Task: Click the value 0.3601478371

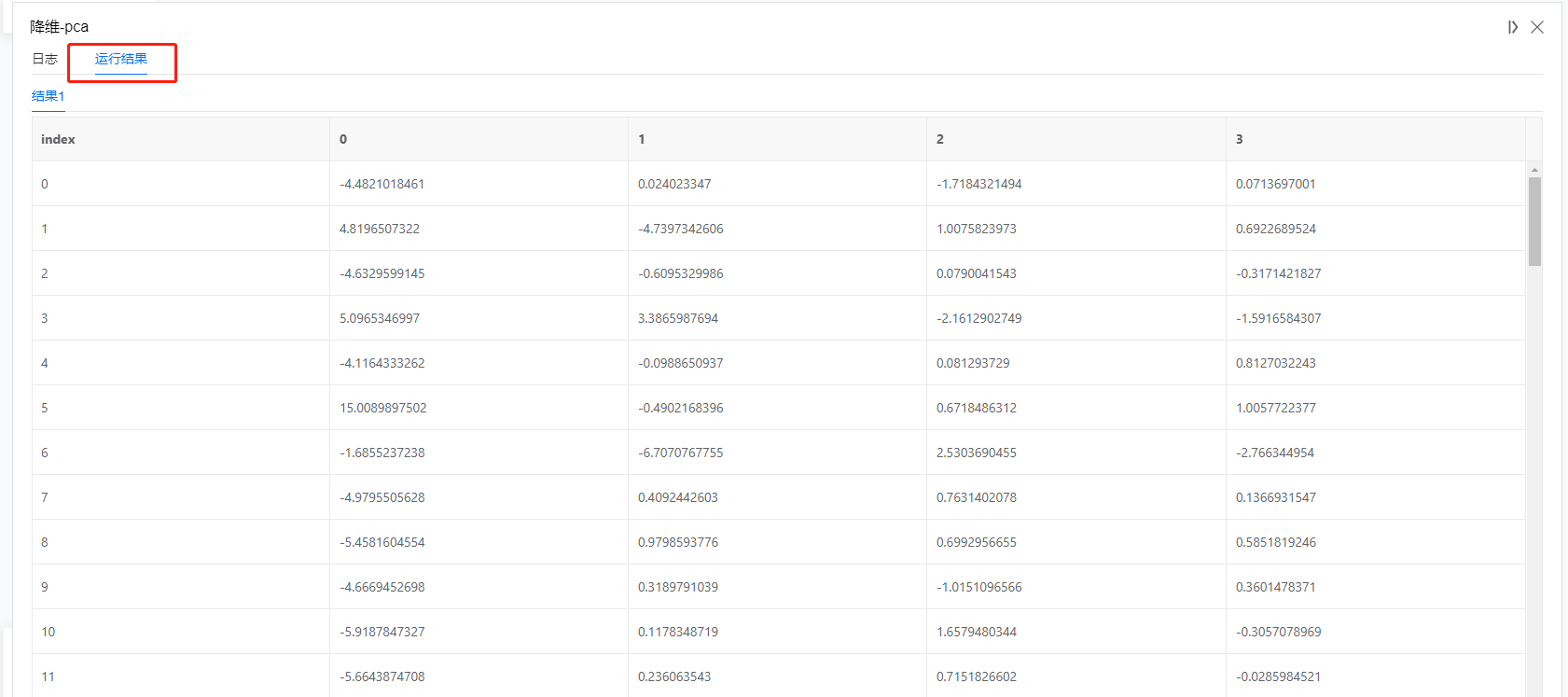Action: click(x=1276, y=587)
